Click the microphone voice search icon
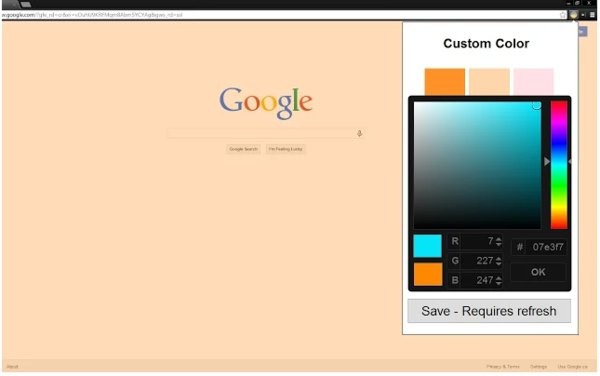 pyautogui.click(x=359, y=133)
